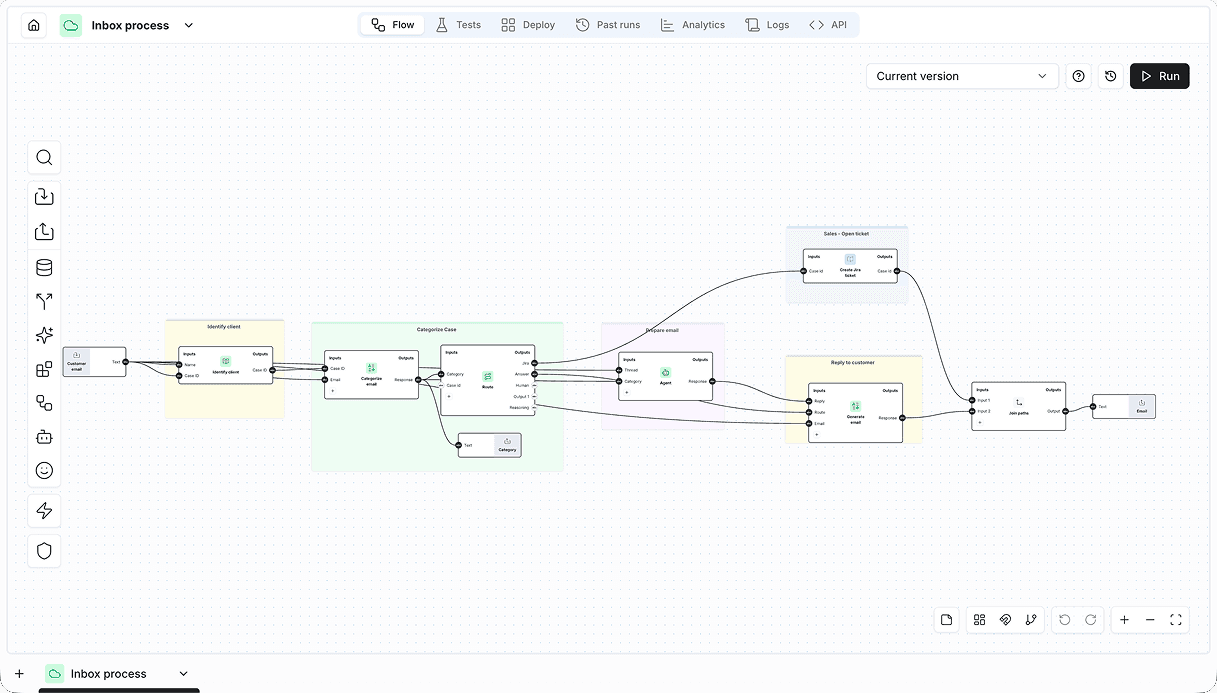Click the fit-to-screen expand icon

1176,620
